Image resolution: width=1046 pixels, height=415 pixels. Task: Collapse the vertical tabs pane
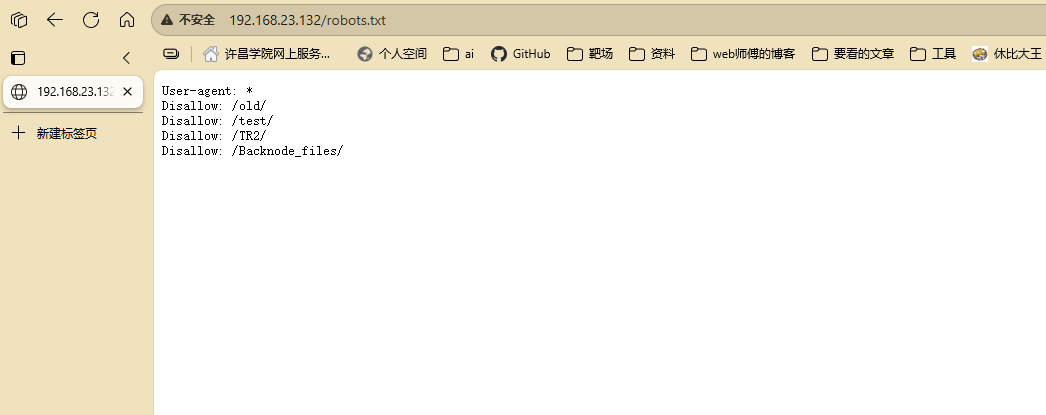click(x=126, y=58)
